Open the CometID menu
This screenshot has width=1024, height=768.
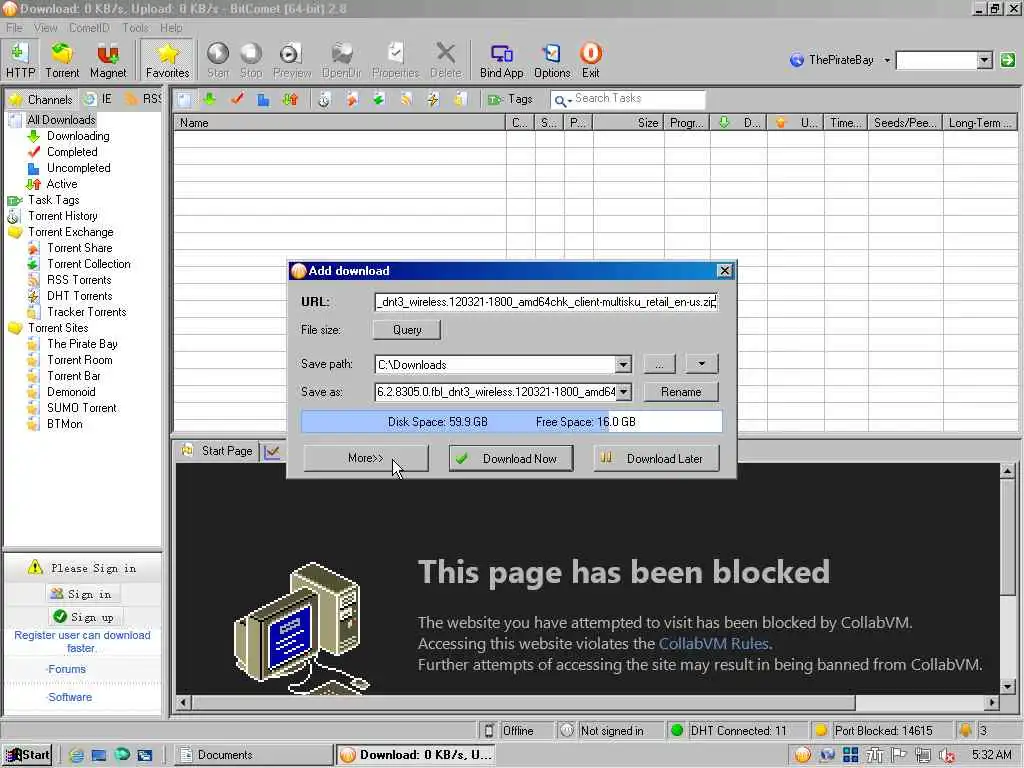pos(89,27)
